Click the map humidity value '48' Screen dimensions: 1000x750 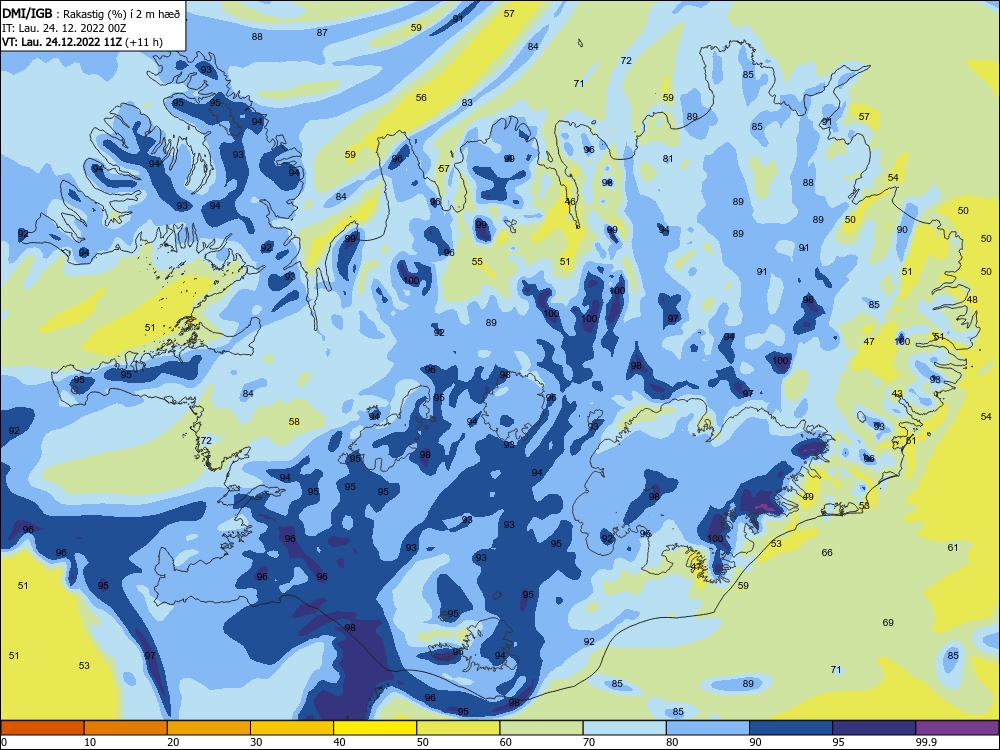pyautogui.click(x=972, y=300)
